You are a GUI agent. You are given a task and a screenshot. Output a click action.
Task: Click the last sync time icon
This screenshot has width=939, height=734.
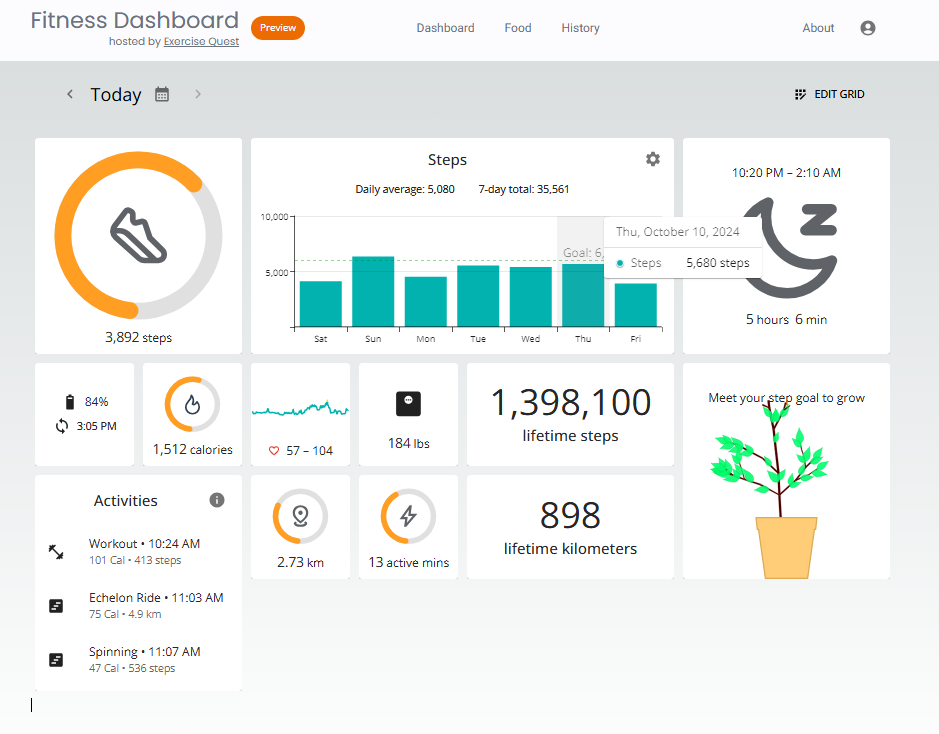tap(62, 426)
